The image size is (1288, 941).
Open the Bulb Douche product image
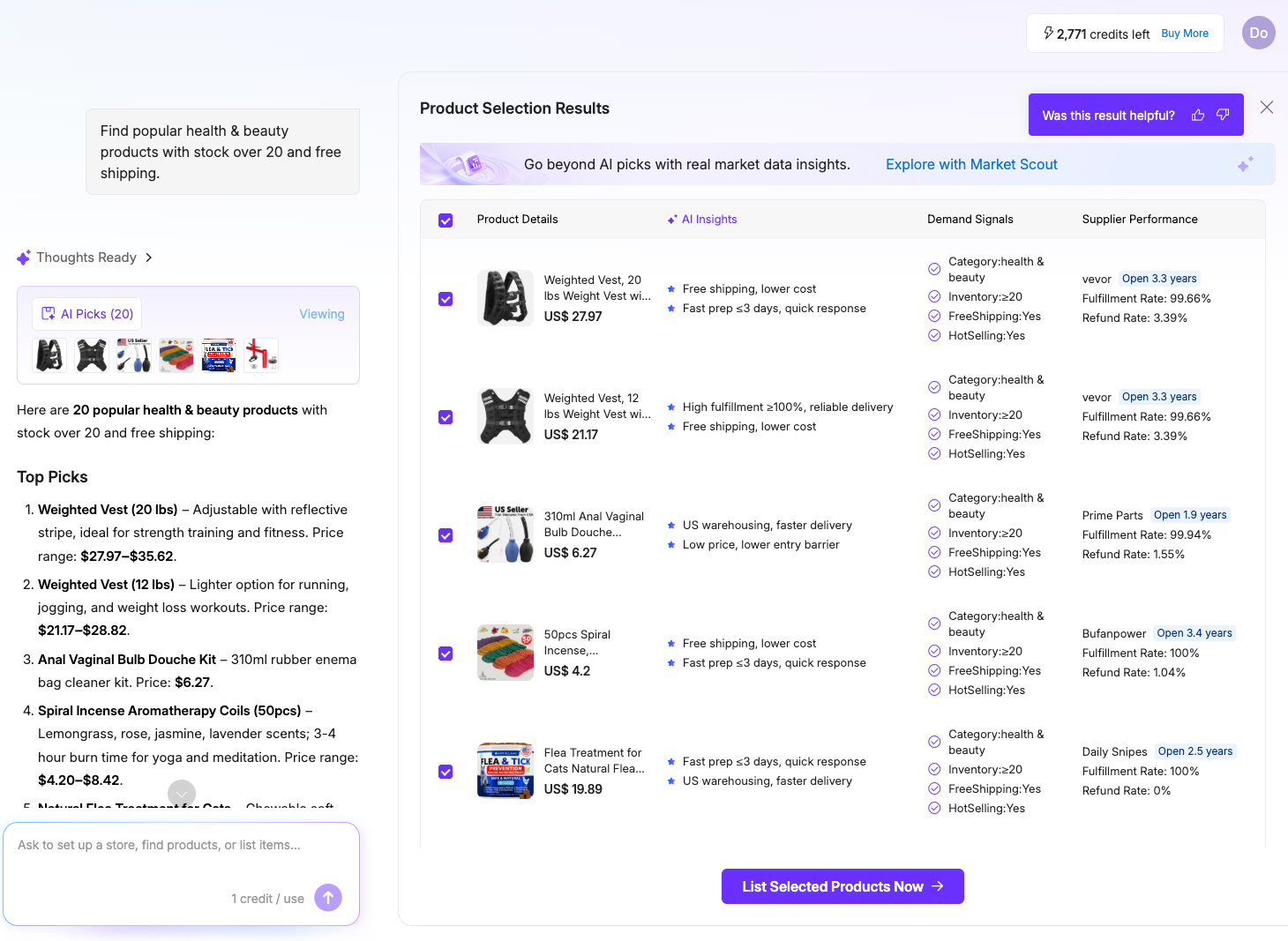(x=505, y=534)
